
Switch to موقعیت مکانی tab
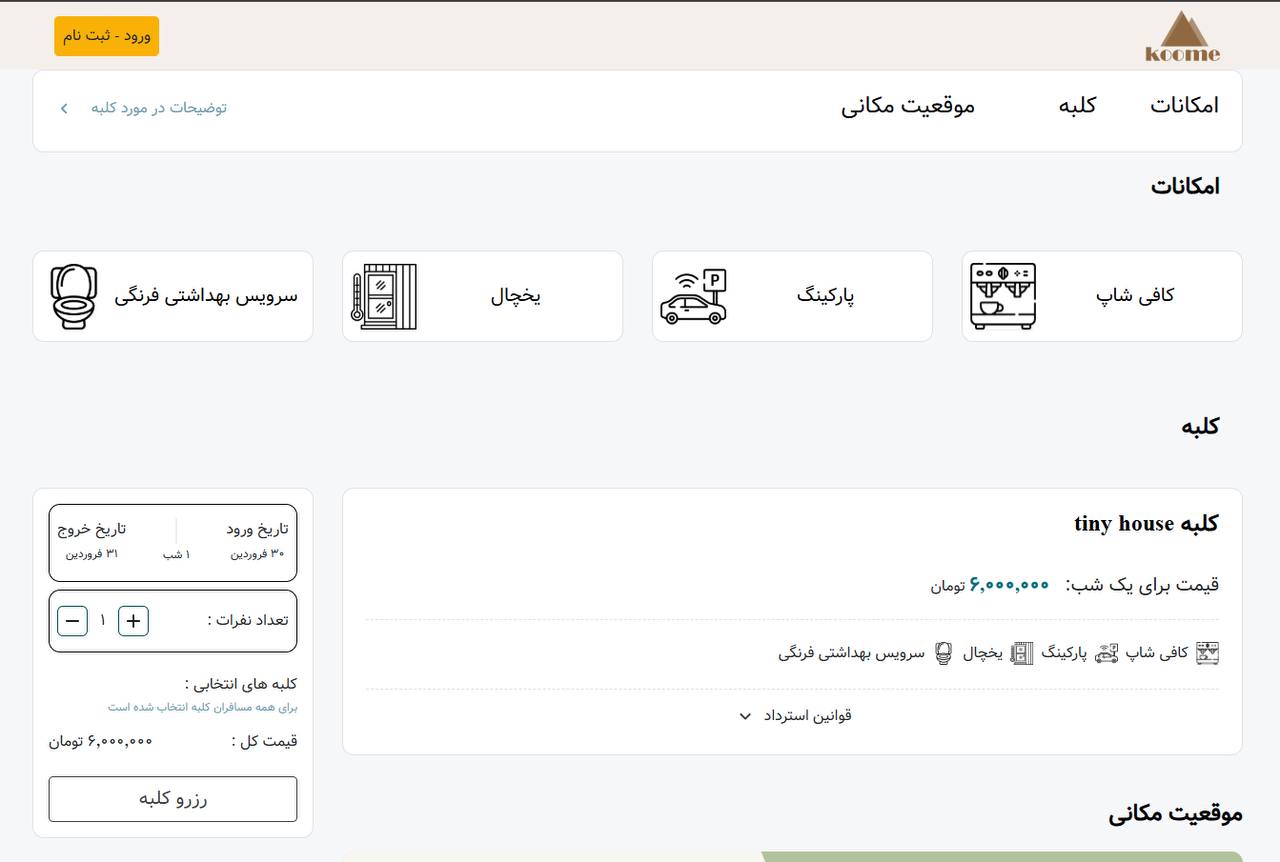click(907, 106)
